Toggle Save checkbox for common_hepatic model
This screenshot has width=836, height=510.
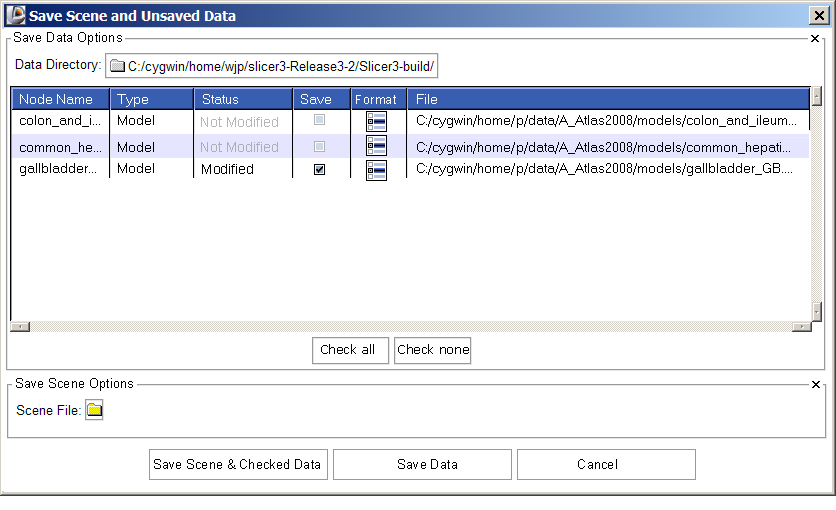[319, 146]
